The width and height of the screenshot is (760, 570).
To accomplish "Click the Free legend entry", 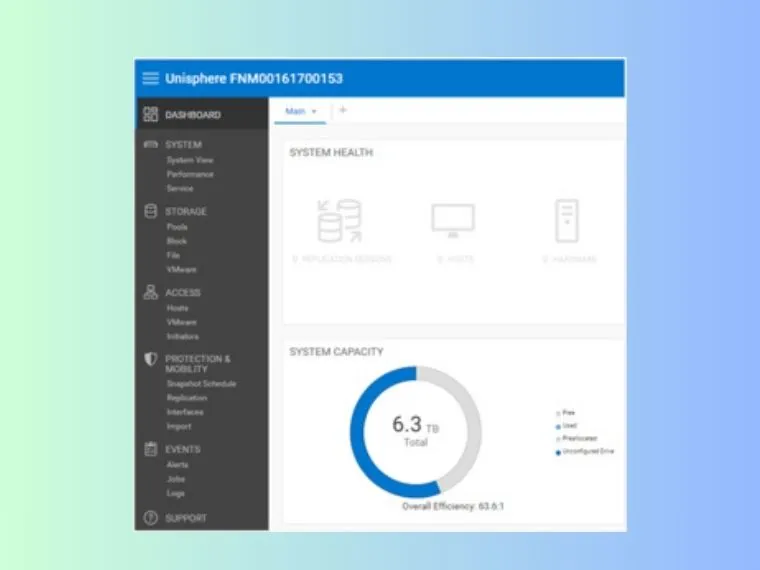I will [565, 413].
